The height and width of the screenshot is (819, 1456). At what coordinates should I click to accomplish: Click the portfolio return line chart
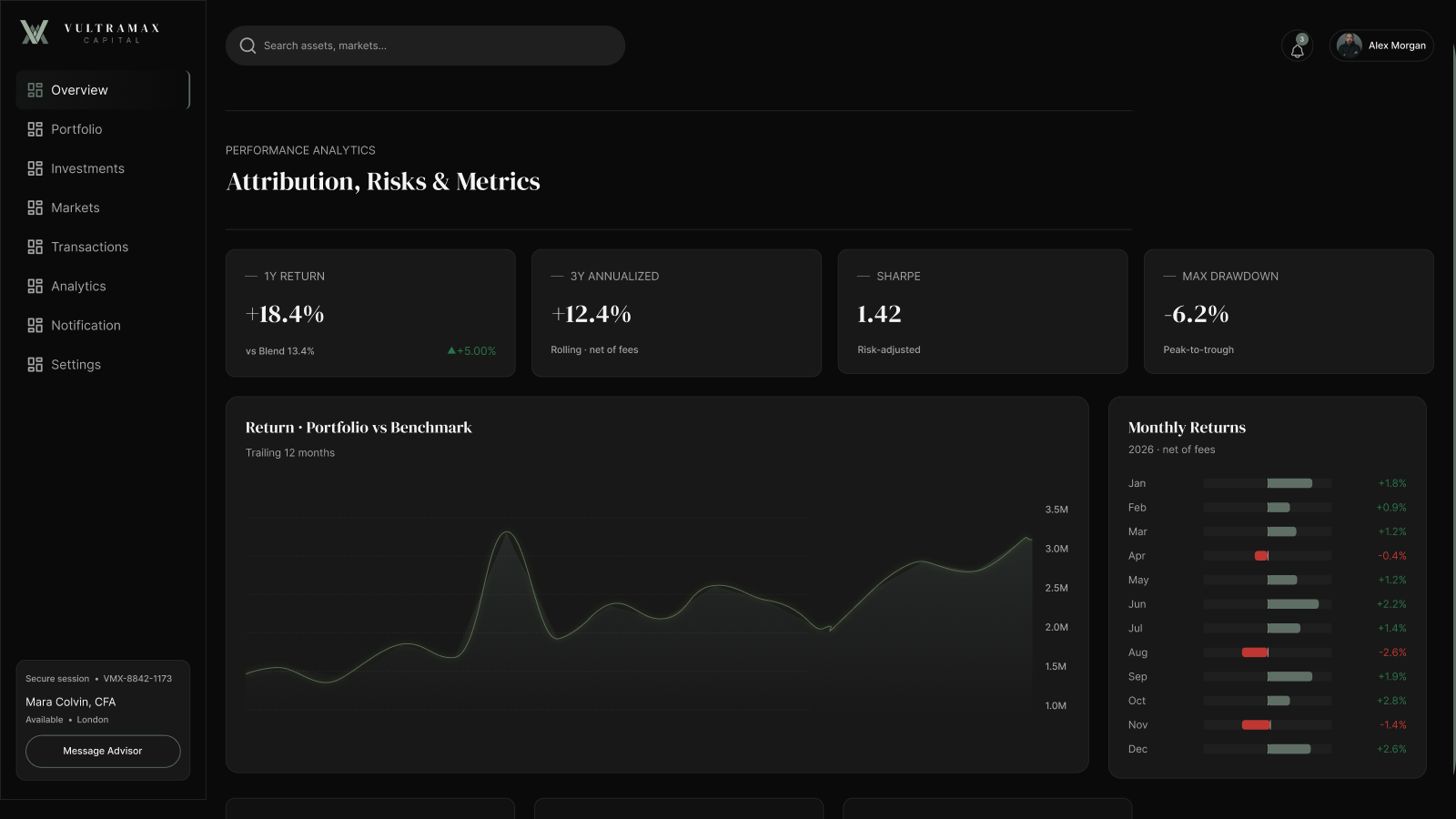click(x=639, y=619)
